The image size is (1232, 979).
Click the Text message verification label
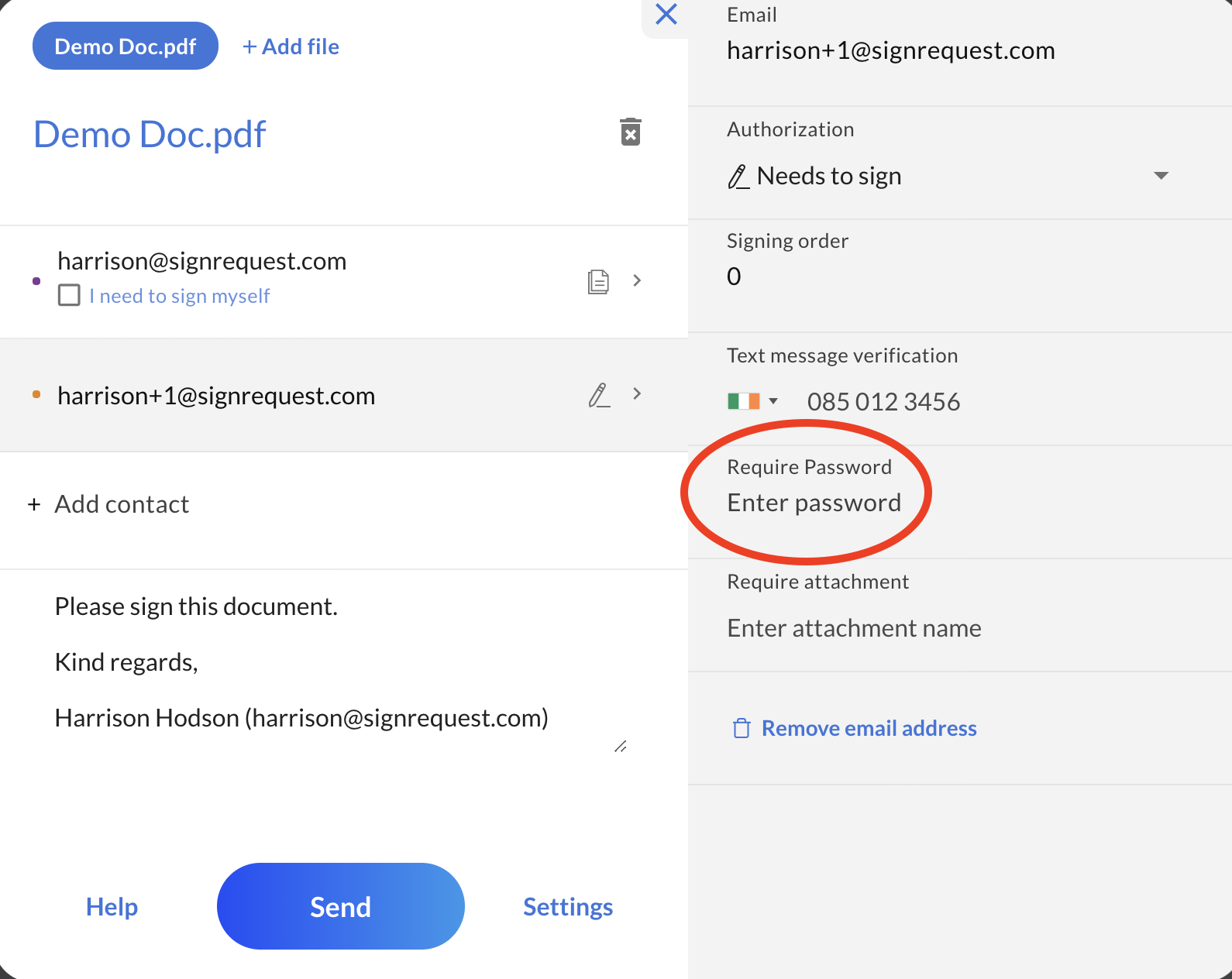pos(842,356)
